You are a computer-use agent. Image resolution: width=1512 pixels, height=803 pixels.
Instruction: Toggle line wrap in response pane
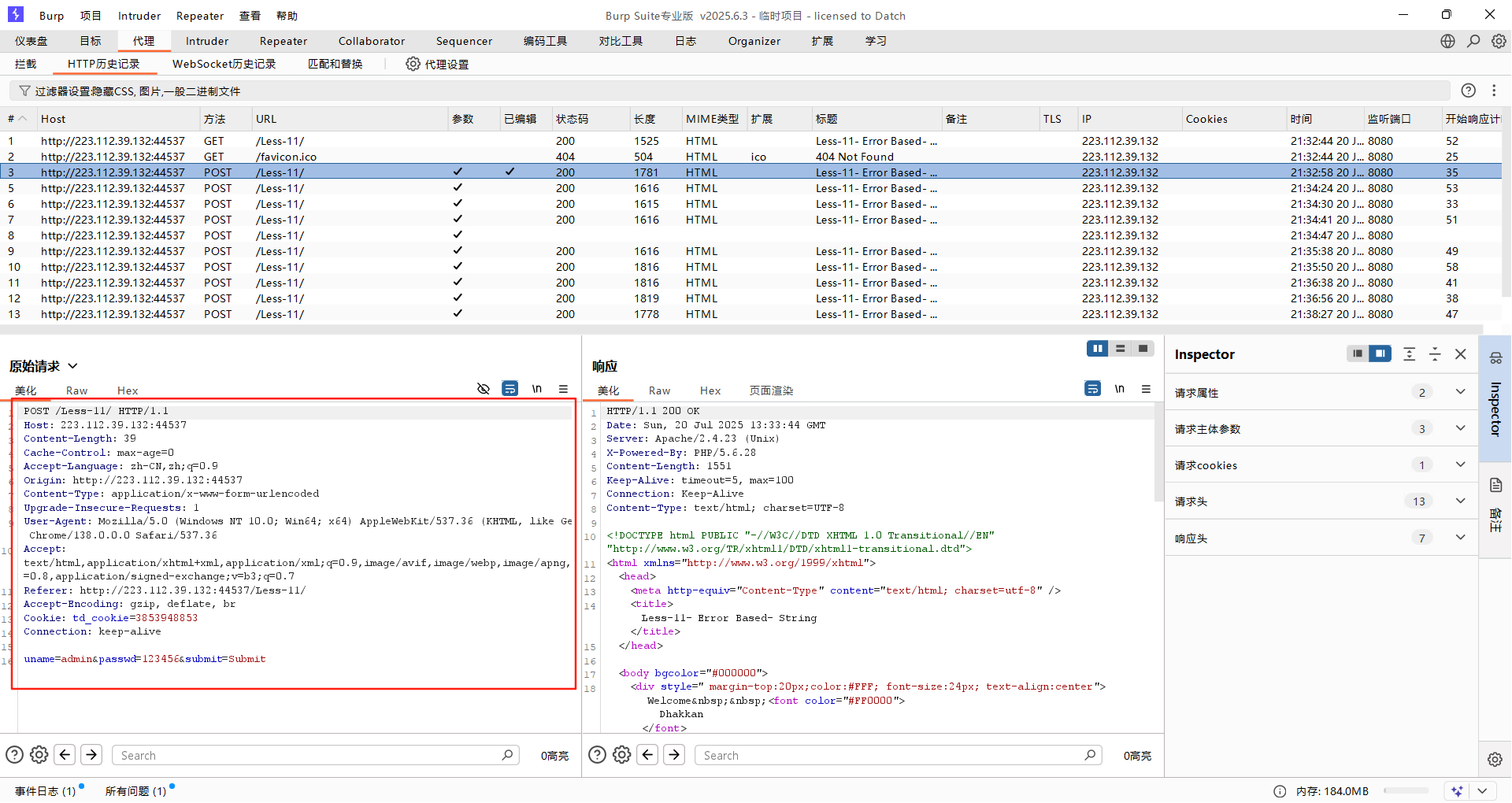pos(1093,389)
